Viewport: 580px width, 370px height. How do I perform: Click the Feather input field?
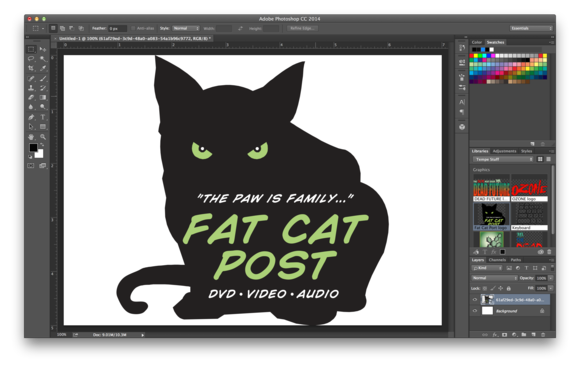click(117, 28)
